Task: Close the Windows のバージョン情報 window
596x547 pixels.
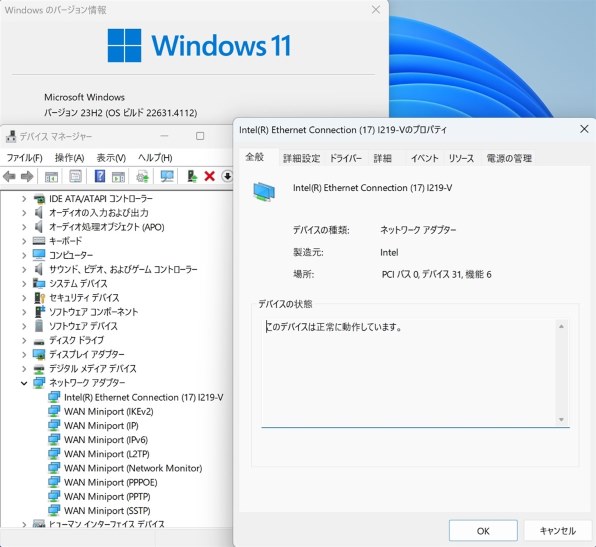Action: 376,10
